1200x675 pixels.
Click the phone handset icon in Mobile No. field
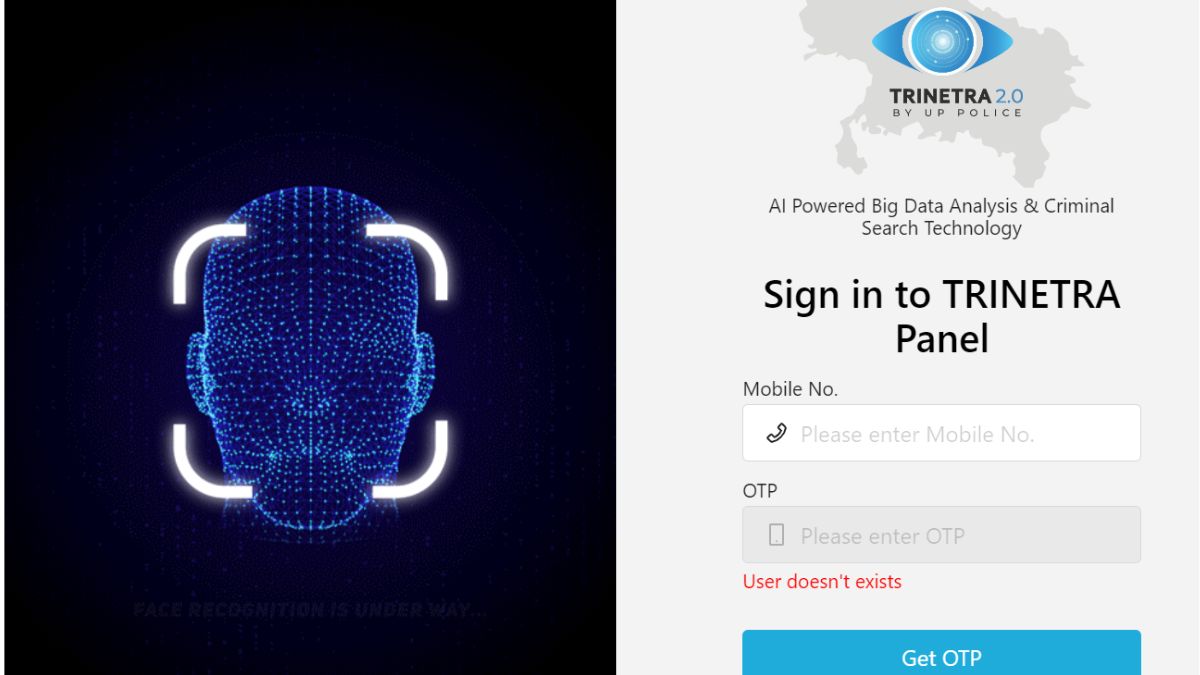tap(776, 433)
